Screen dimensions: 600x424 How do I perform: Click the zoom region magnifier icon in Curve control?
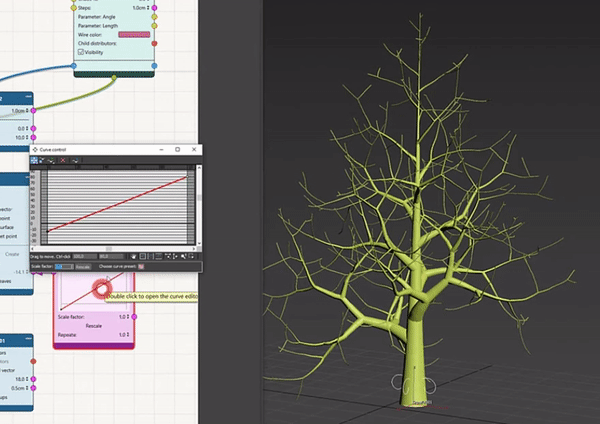193,256
